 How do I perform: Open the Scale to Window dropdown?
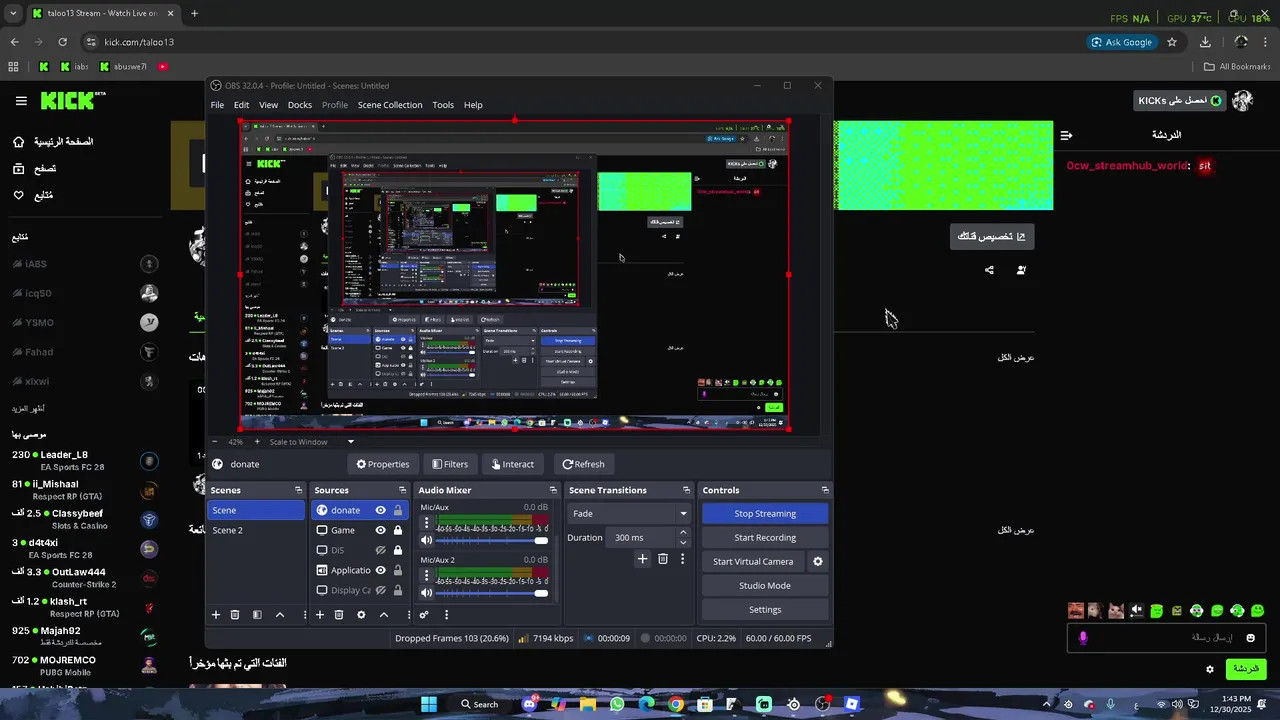(x=311, y=442)
